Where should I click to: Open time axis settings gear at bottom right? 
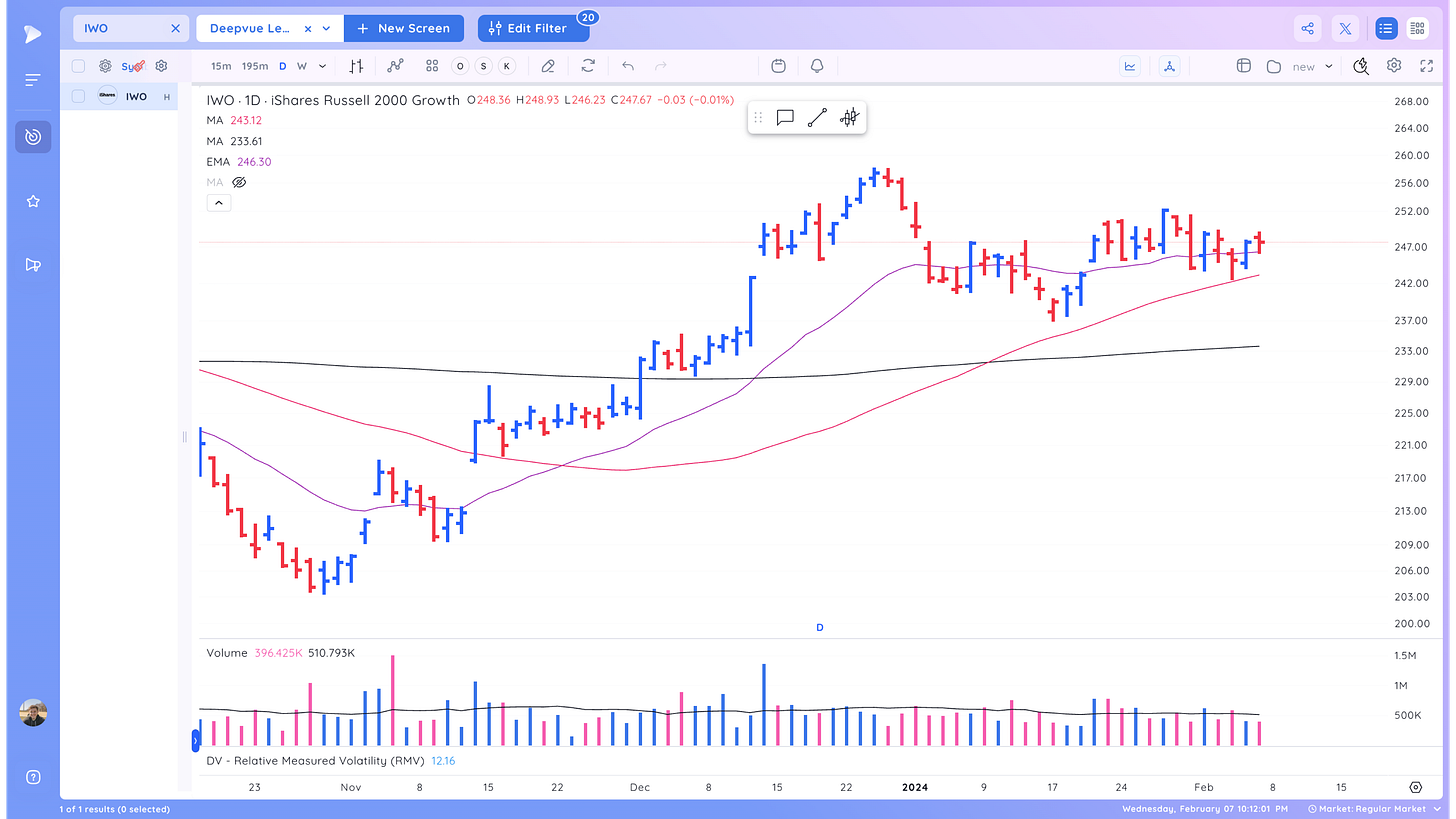coord(1416,787)
